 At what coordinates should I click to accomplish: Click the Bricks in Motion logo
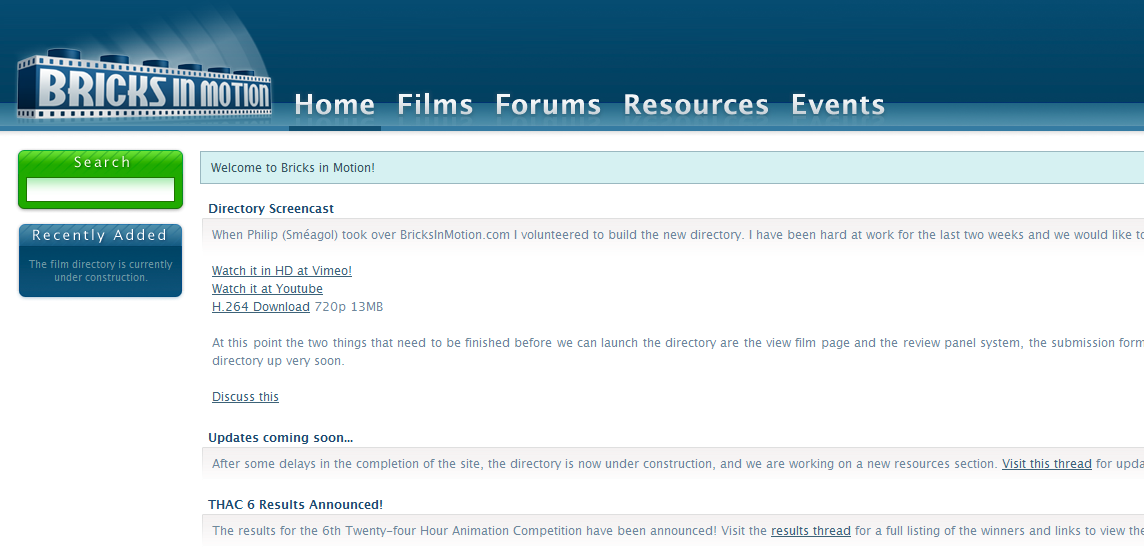(144, 84)
